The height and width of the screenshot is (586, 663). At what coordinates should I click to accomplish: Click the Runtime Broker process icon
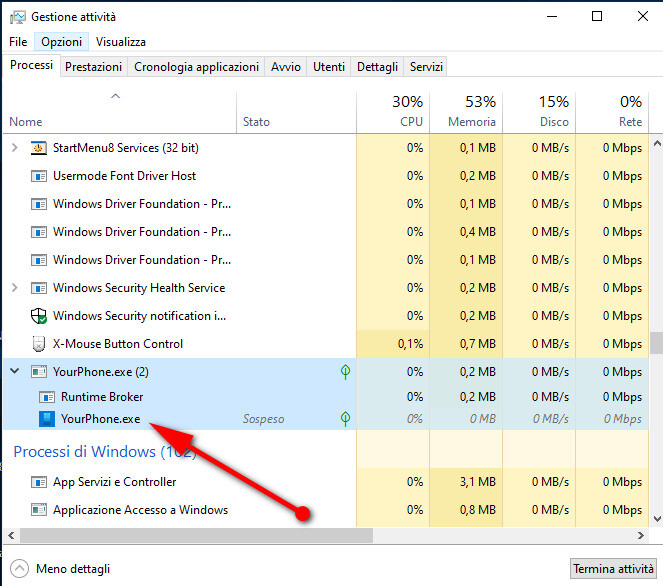tap(47, 397)
